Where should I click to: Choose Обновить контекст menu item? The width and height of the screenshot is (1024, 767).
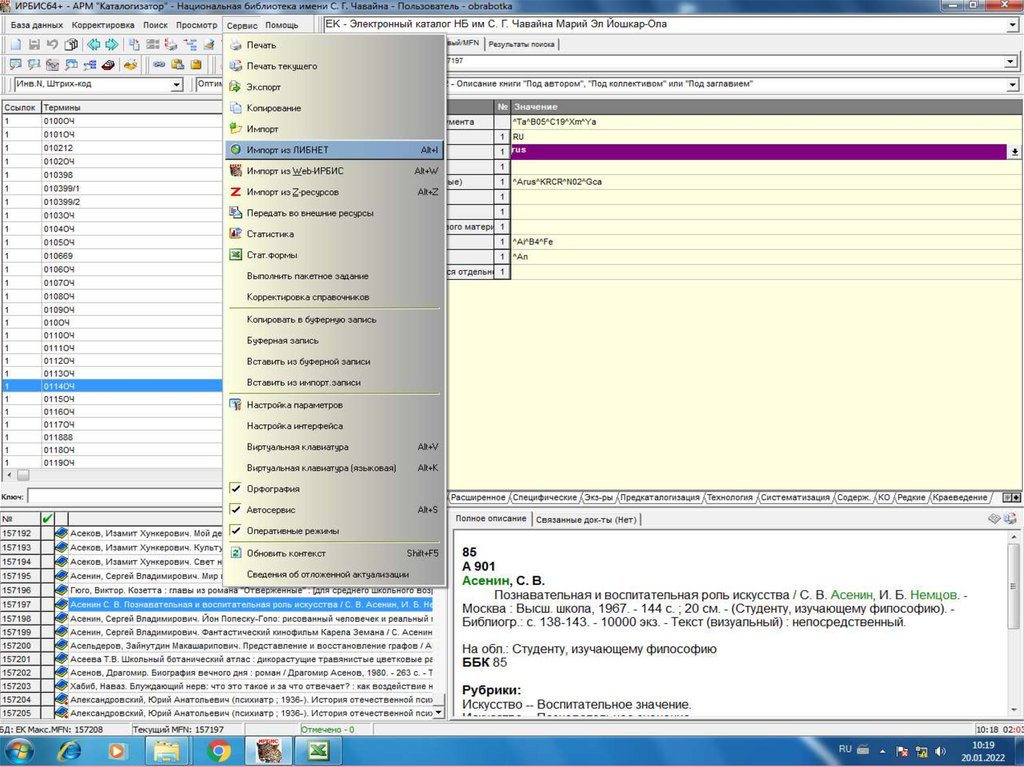(334, 553)
